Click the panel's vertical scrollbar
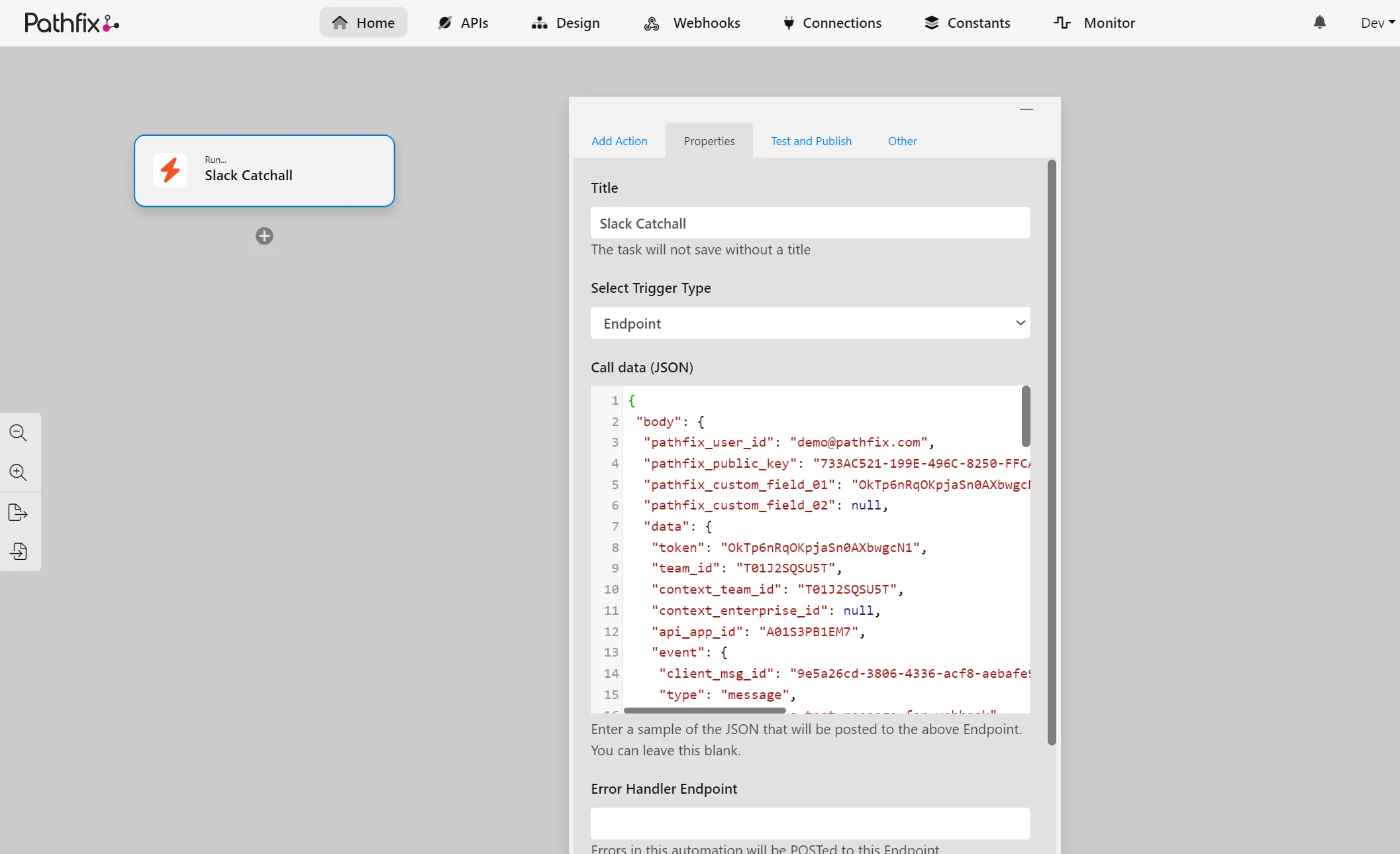This screenshot has height=854, width=1400. coord(1052,453)
